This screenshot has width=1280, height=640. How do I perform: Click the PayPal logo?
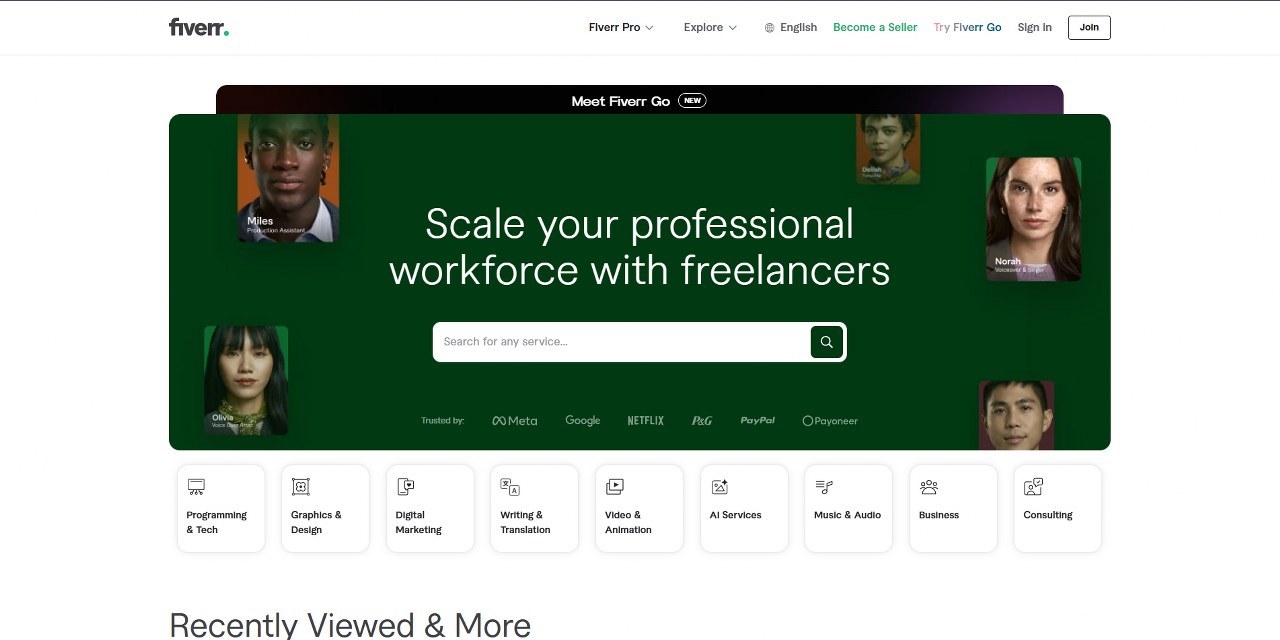(x=758, y=421)
